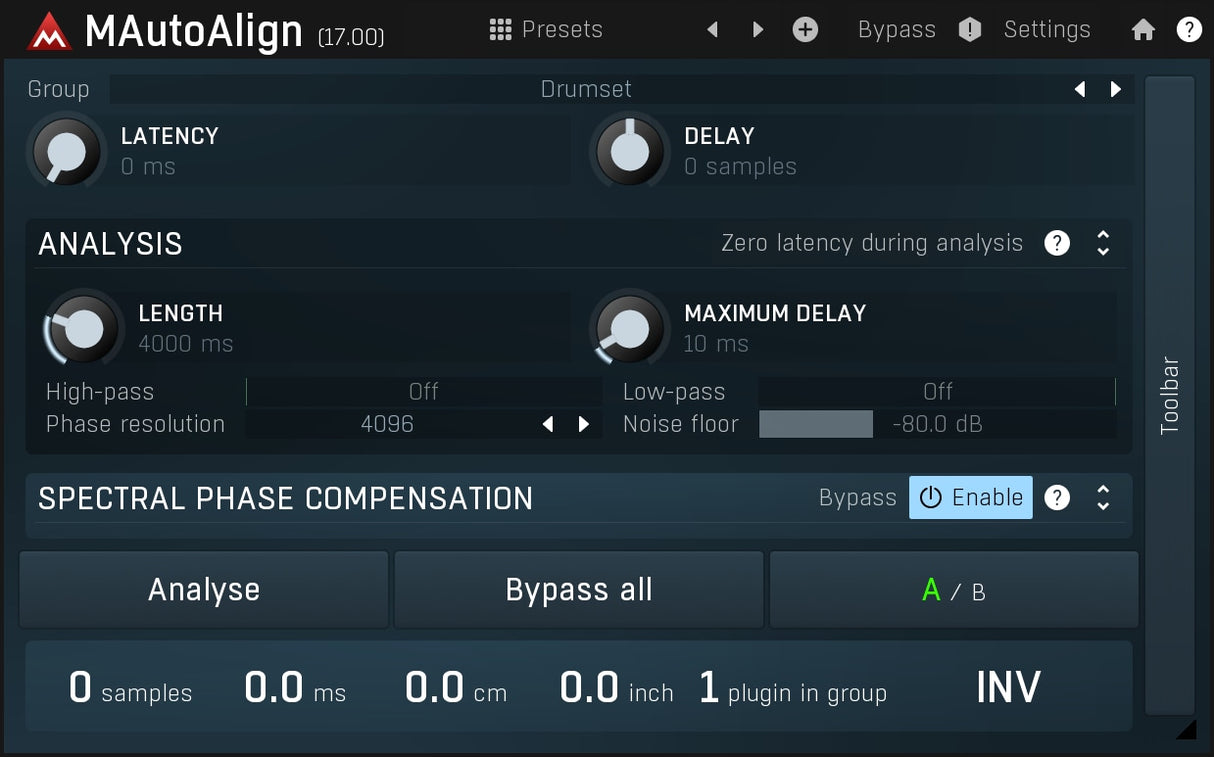Collapse the Spectral Phase Compensation section
Screen dimensions: 1214x757
1103,497
